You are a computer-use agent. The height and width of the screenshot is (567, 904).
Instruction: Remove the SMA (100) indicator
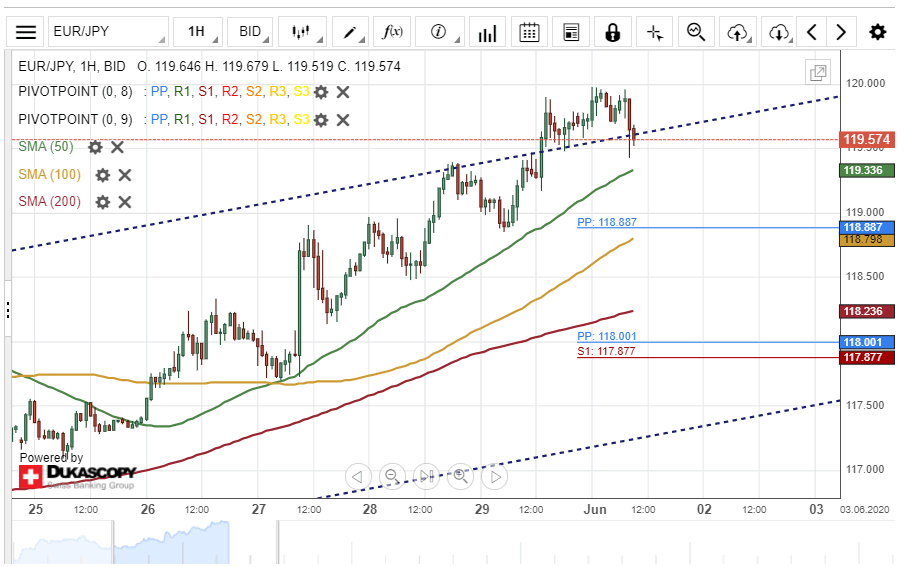click(x=125, y=175)
